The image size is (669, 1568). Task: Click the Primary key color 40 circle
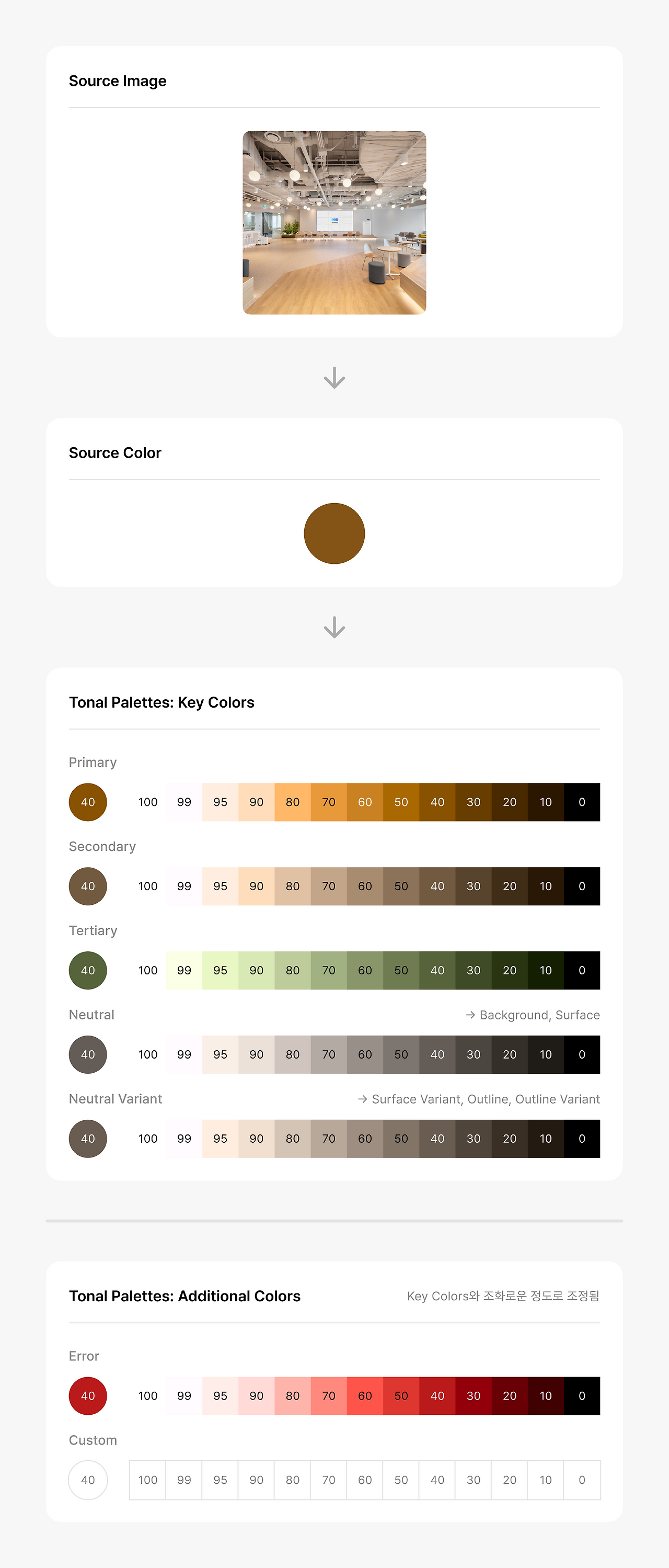click(x=88, y=802)
